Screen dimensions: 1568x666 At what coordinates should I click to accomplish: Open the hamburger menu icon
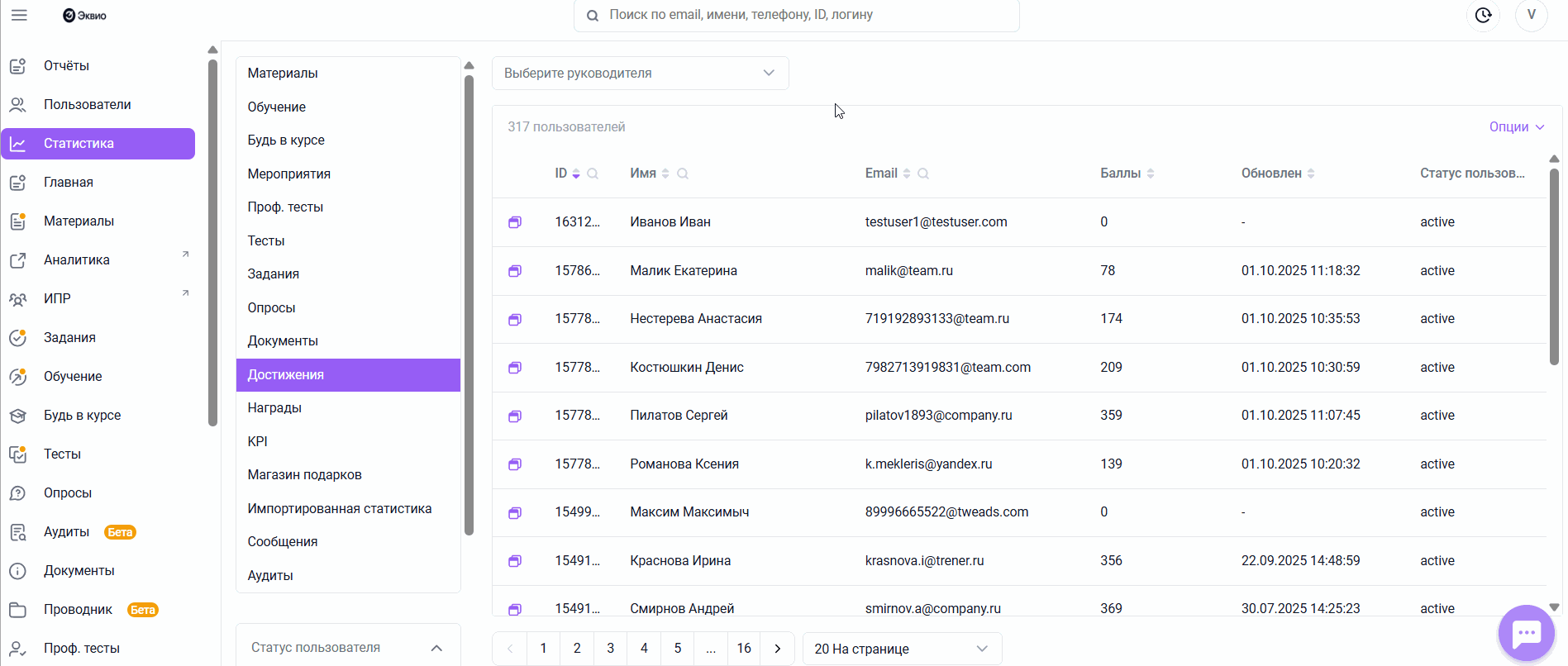[19, 15]
